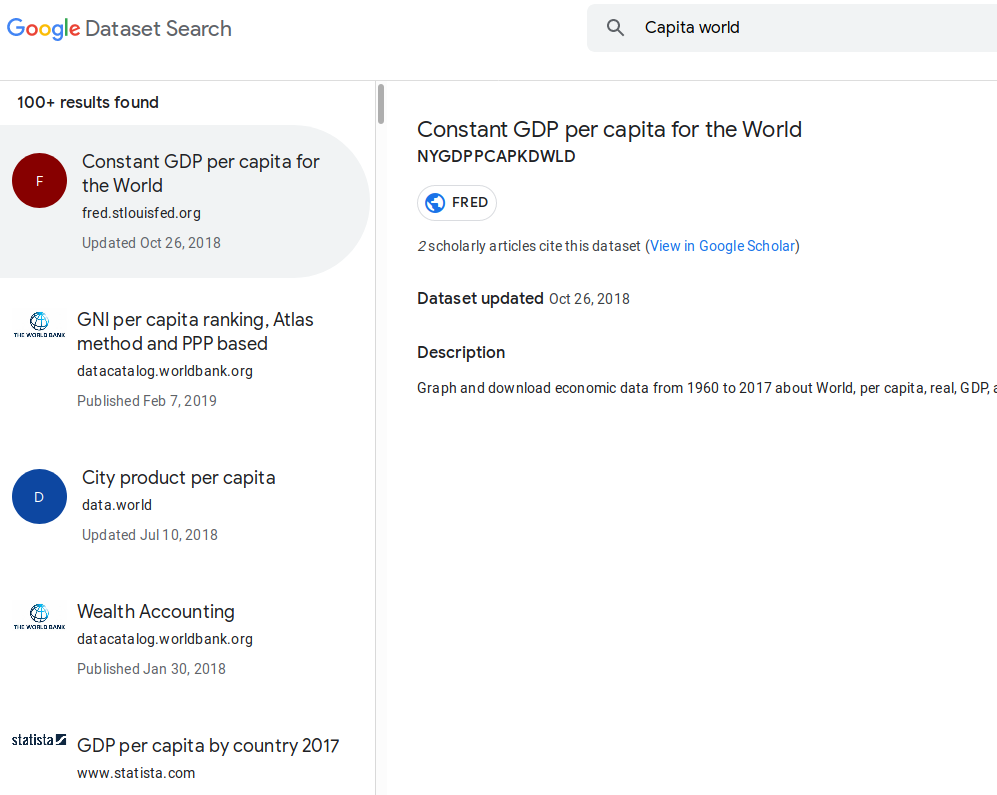Click the 'Published Jan 30, 2018' text
Screen dimensions: 997x795
click(x=151, y=669)
